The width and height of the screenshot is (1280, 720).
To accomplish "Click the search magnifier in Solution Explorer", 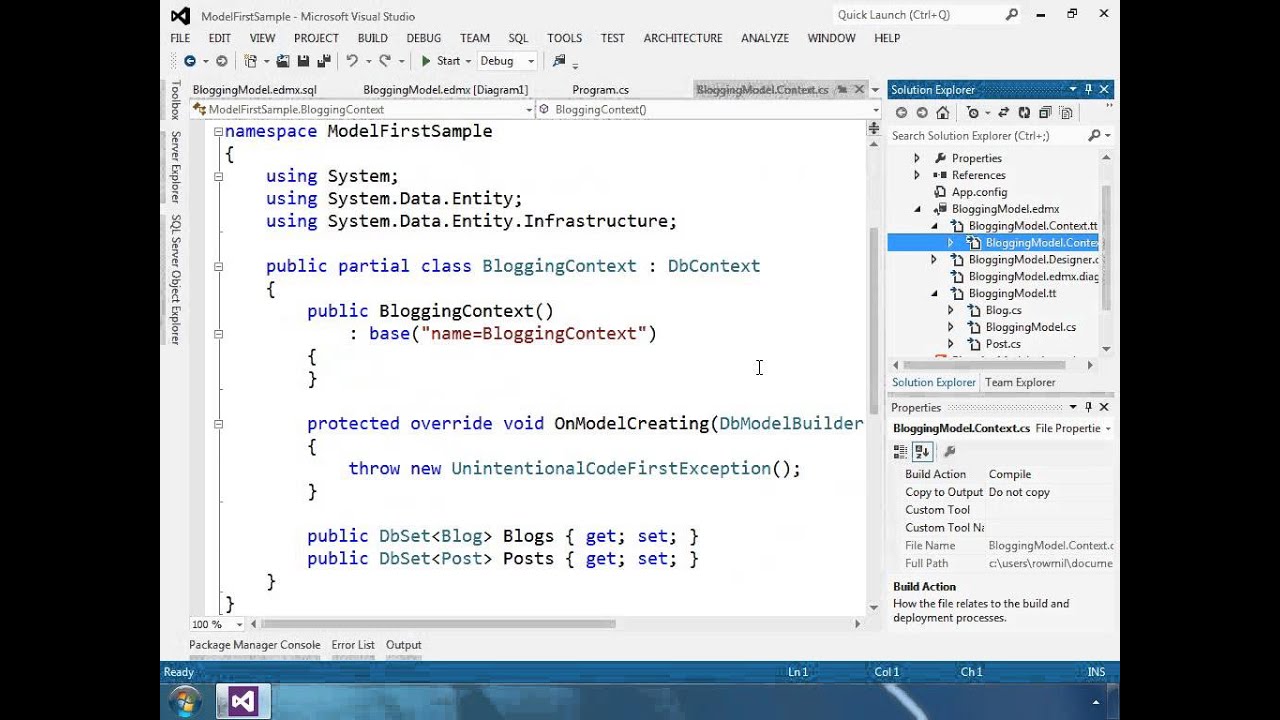I will 1094,135.
